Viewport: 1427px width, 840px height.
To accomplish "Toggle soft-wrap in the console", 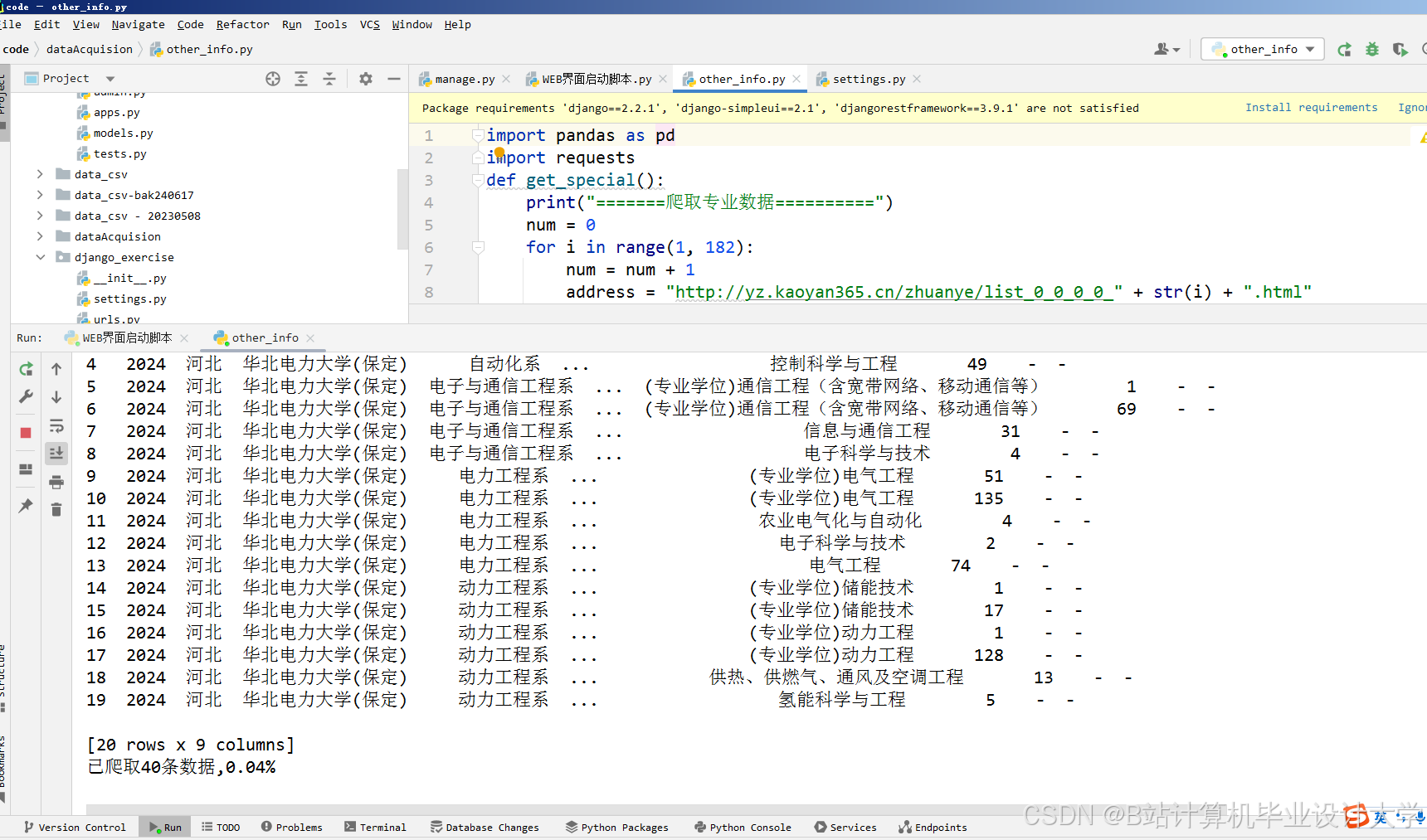I will tap(56, 425).
